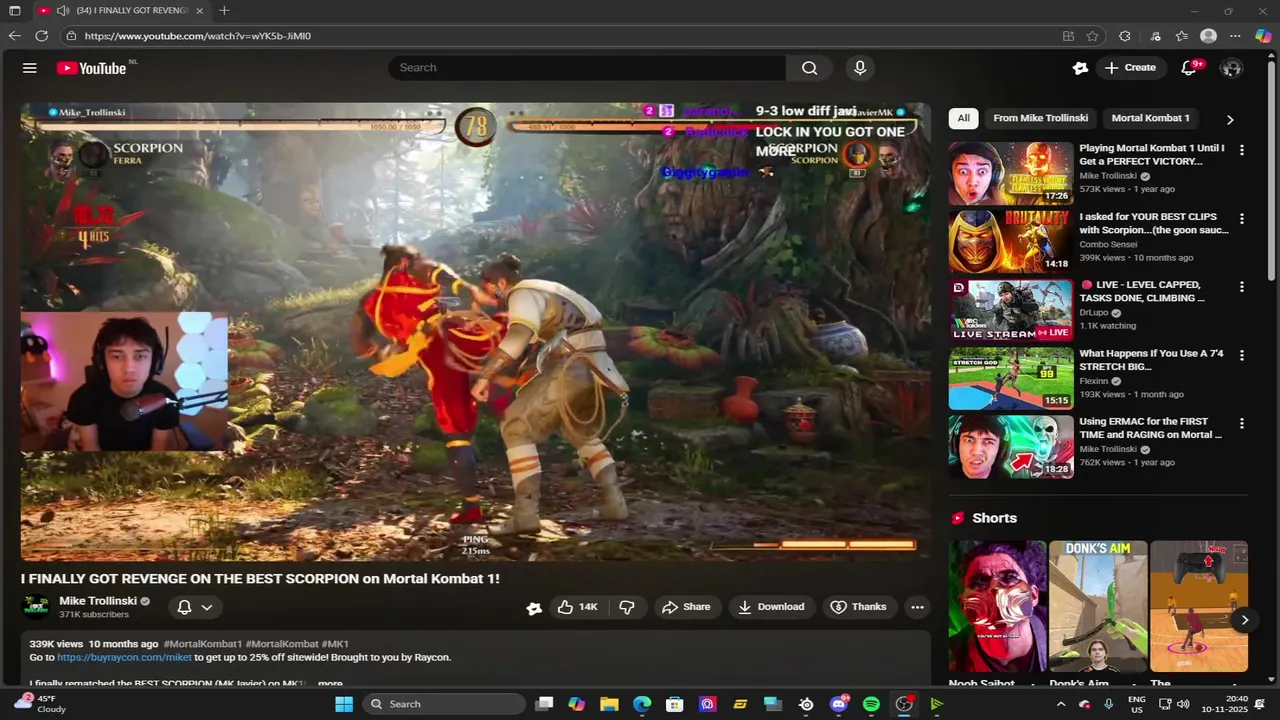This screenshot has height=720, width=1280.
Task: Open the YouTube icon left of Create
Action: pyautogui.click(x=1080, y=68)
